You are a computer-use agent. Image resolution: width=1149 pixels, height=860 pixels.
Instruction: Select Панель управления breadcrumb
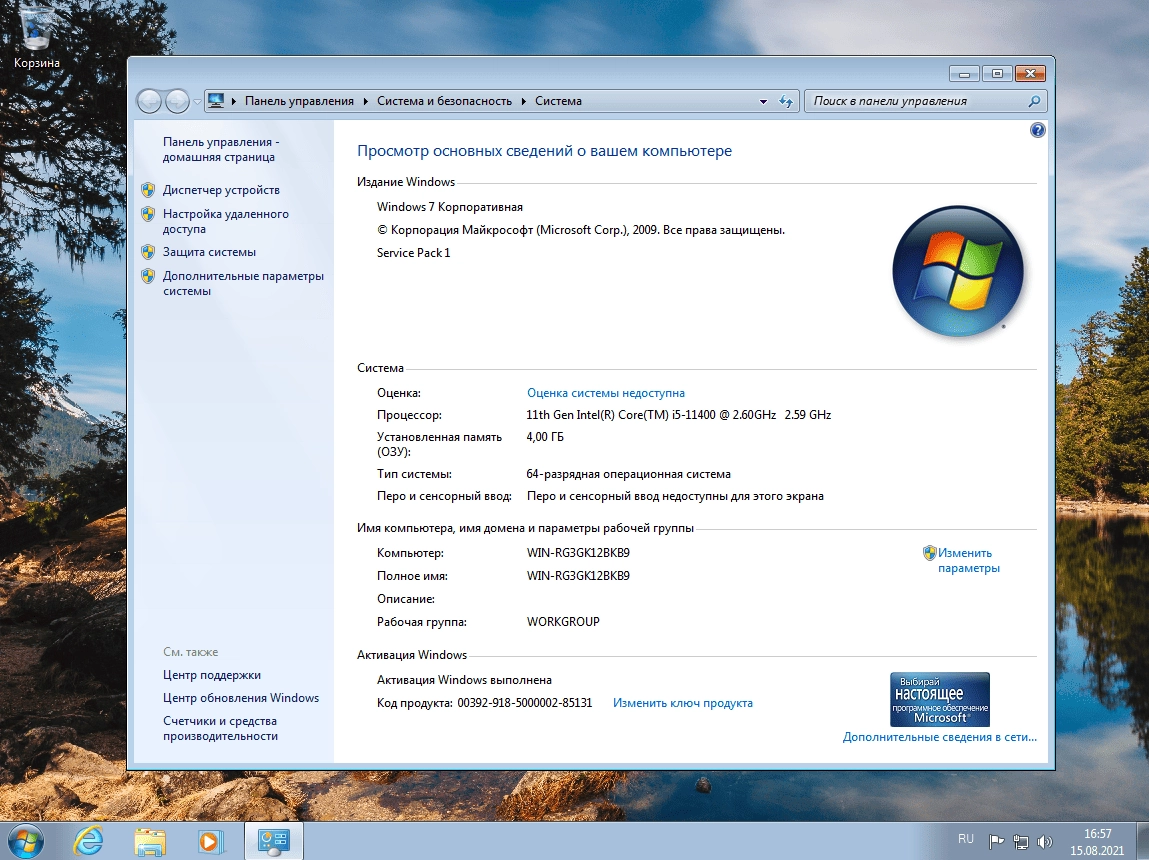click(x=299, y=101)
